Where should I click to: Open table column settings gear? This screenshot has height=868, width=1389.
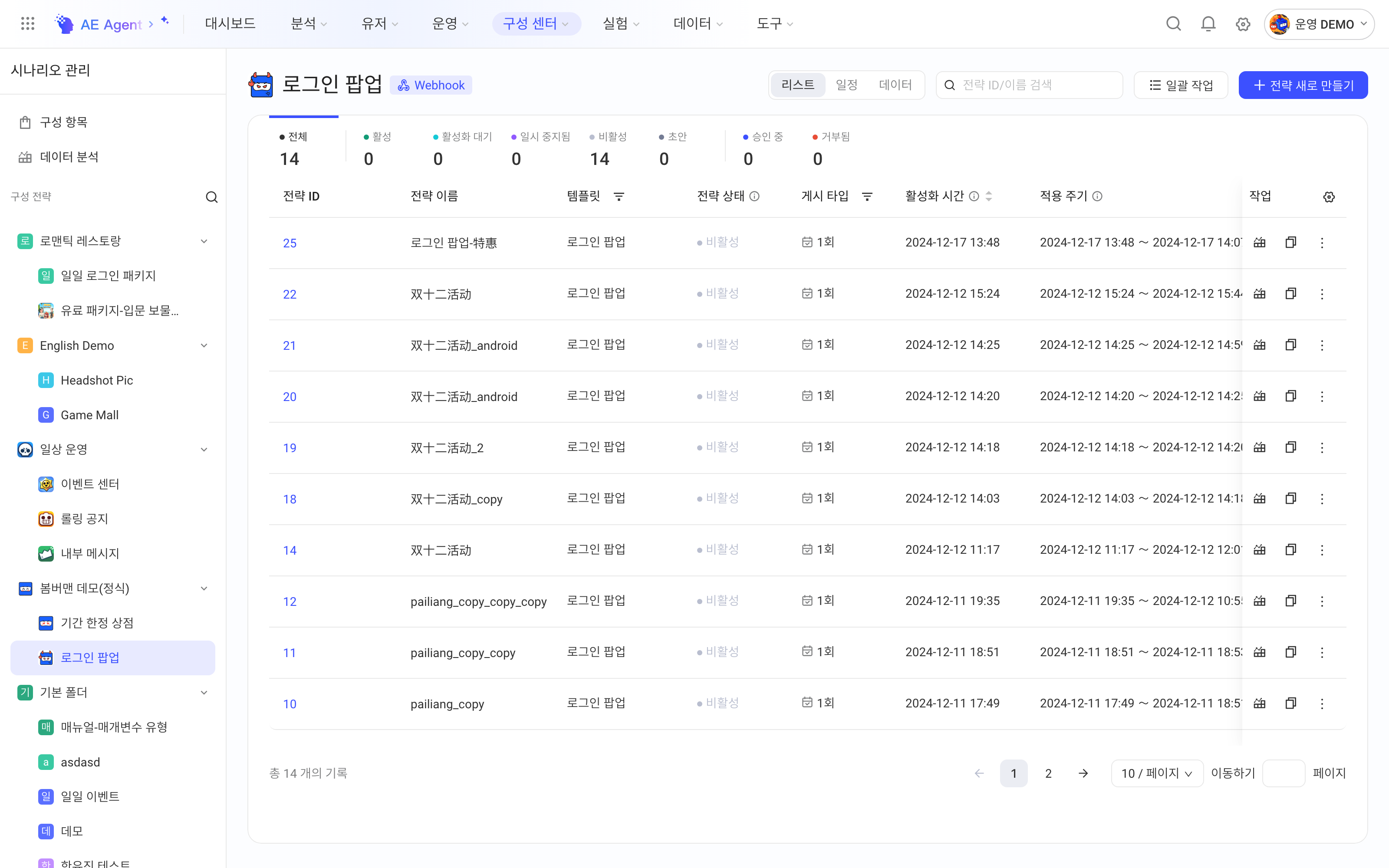[1329, 197]
